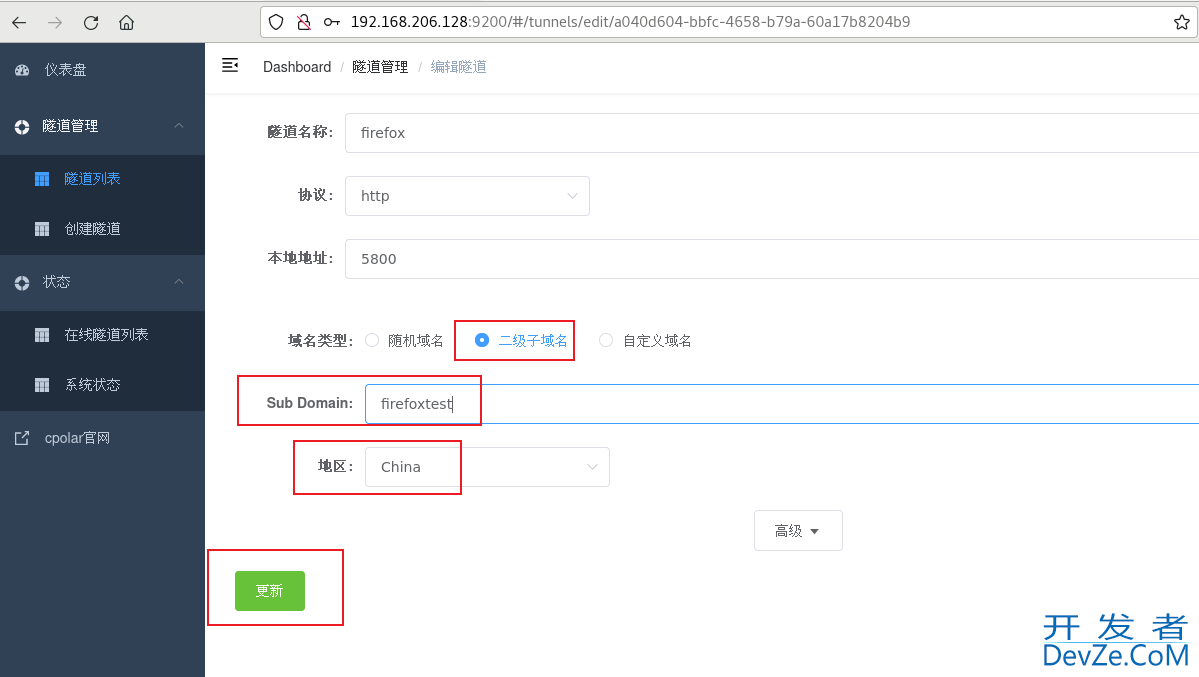Image resolution: width=1199 pixels, height=677 pixels.
Task: Click the 本地地址 field with 5800
Action: pos(772,259)
